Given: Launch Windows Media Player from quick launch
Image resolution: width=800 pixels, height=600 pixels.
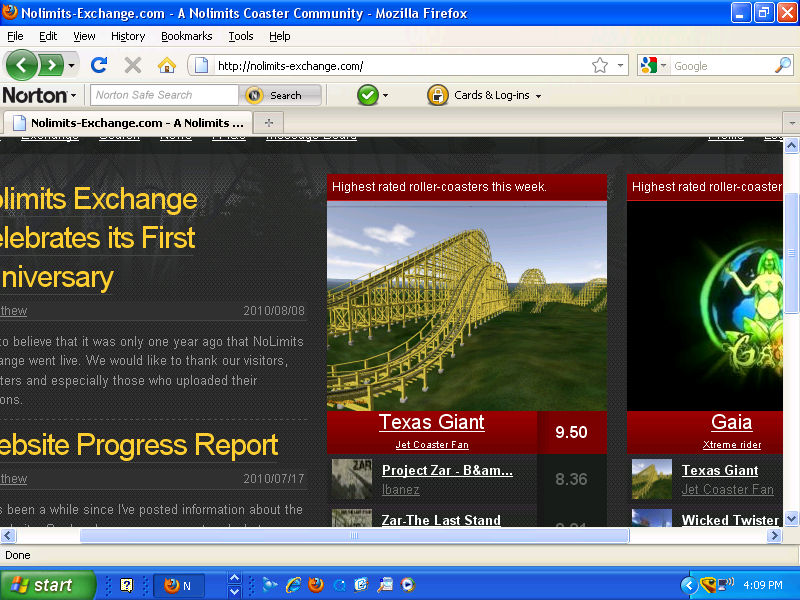Looking at the screenshot, I should click(x=408, y=585).
